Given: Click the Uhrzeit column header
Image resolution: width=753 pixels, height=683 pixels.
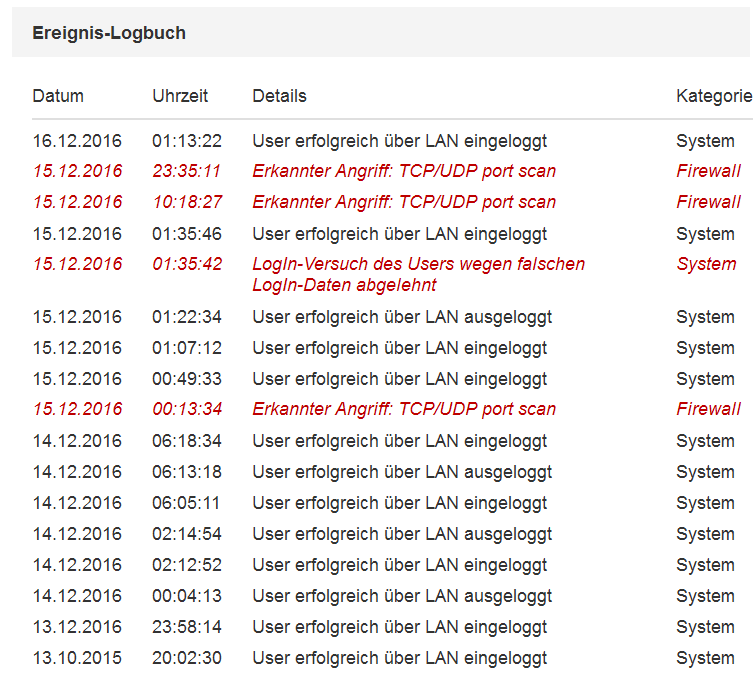Looking at the screenshot, I should [x=180, y=96].
